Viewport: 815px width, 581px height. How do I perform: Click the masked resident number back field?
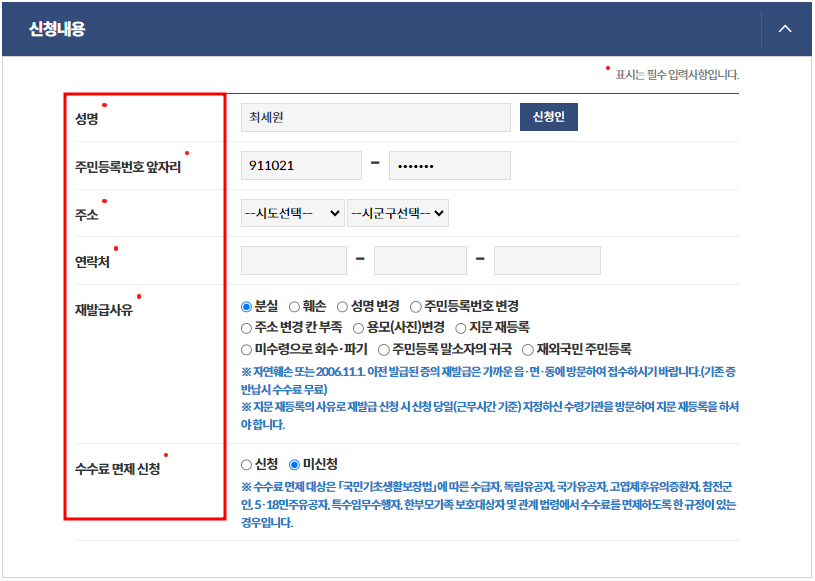pyautogui.click(x=449, y=164)
